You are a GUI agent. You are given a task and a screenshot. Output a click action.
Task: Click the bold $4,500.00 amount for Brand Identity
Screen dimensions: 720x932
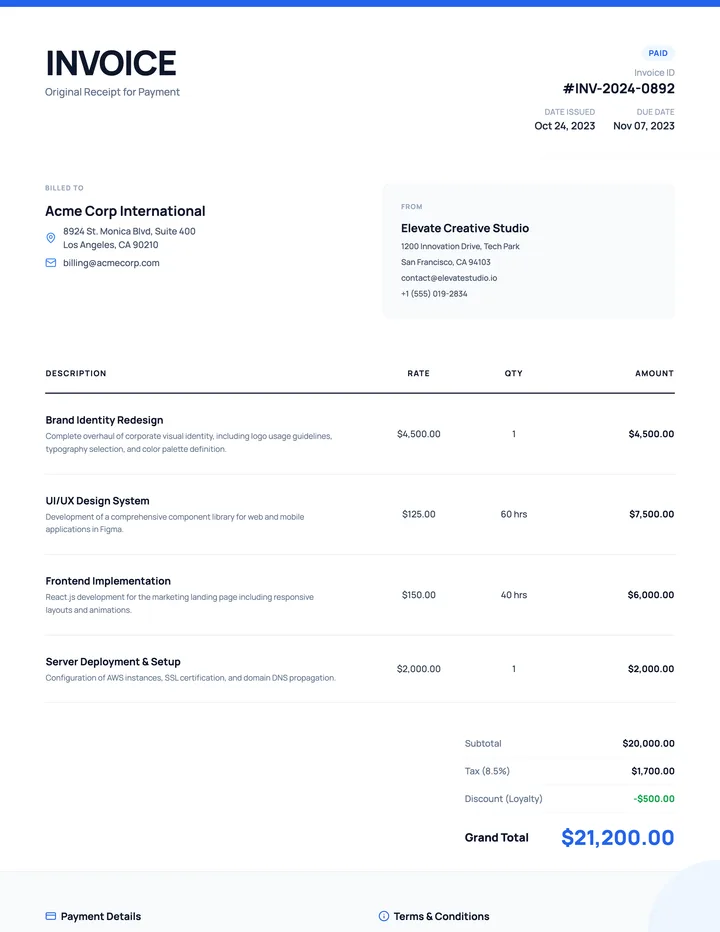coord(651,434)
